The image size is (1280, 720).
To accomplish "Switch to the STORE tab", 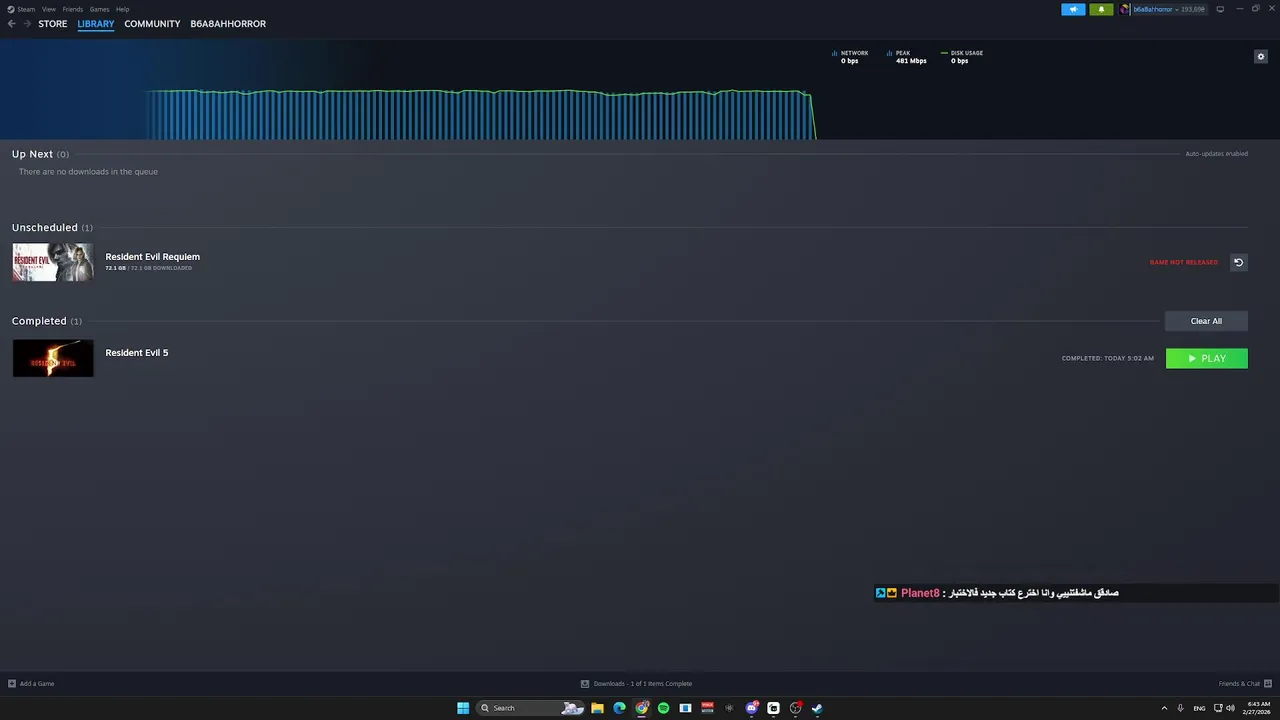I will click(x=53, y=24).
